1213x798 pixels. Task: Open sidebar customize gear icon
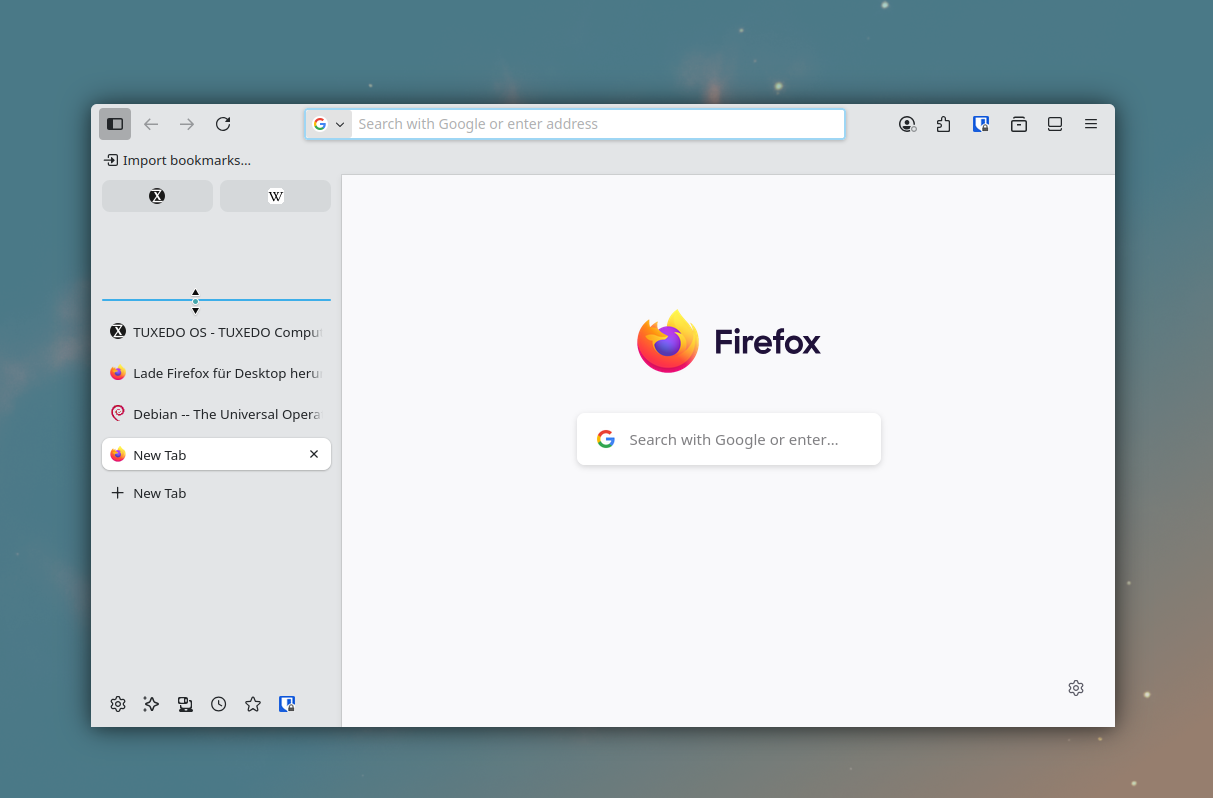coord(118,704)
